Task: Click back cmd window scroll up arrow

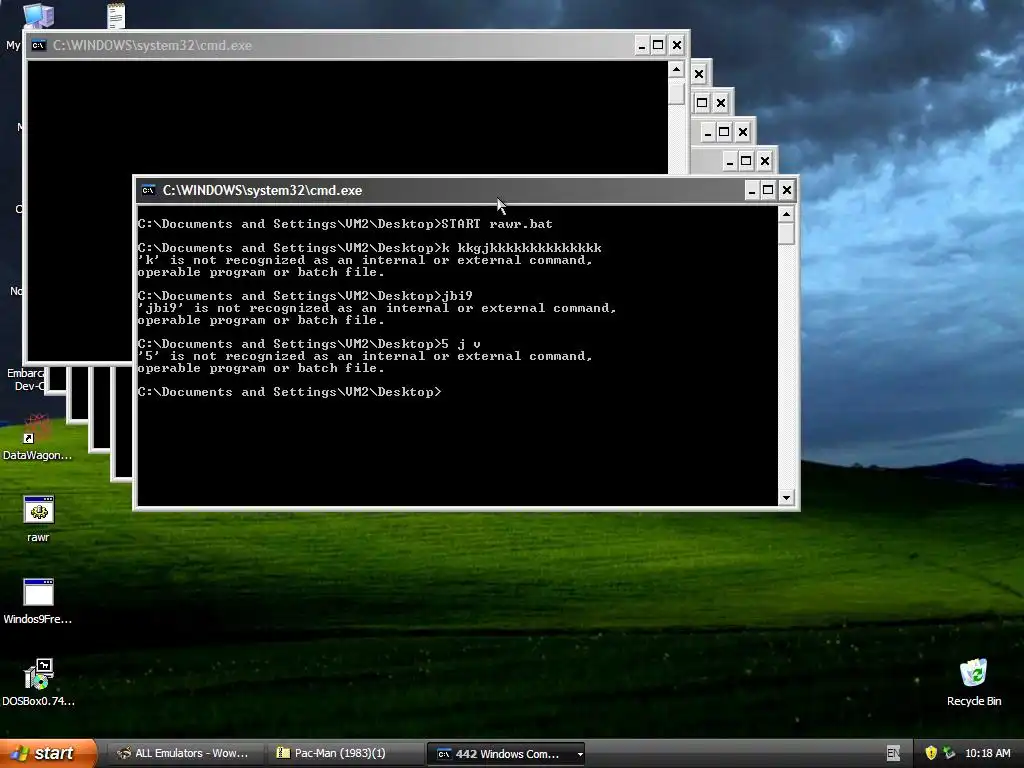Action: (x=677, y=69)
